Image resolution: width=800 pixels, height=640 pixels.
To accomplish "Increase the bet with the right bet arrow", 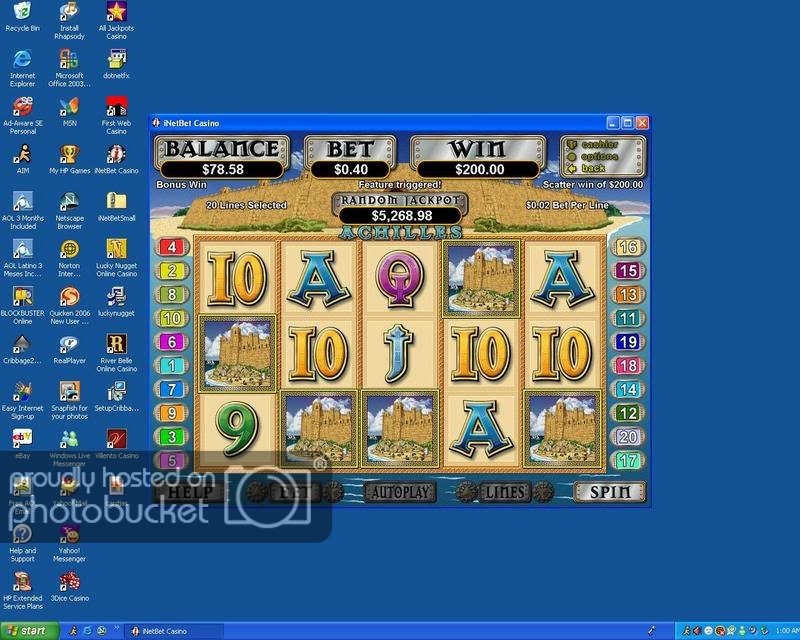I will click(333, 492).
